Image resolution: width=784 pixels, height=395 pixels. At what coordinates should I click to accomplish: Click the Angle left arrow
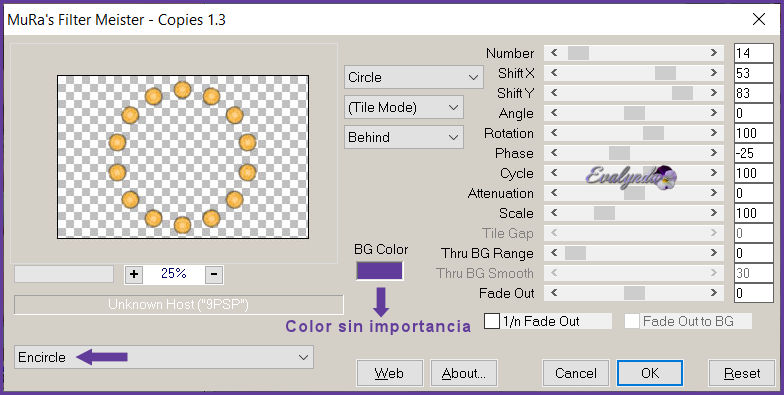point(554,113)
